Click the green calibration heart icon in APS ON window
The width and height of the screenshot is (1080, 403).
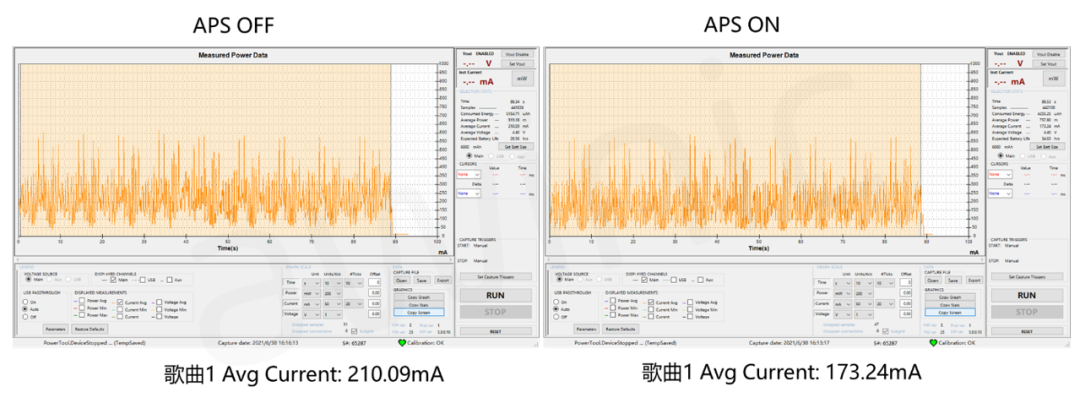coord(933,342)
